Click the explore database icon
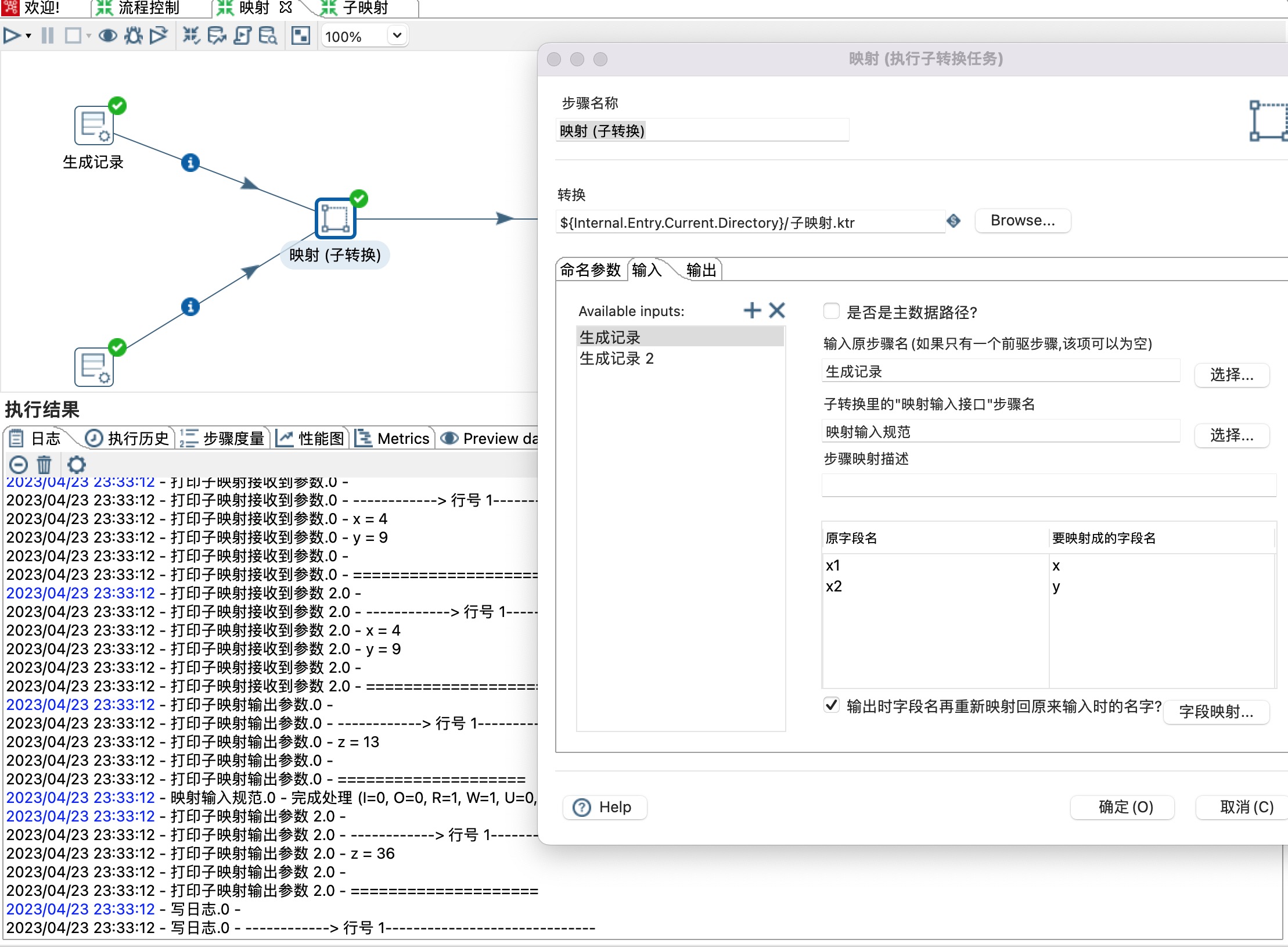 coord(268,36)
